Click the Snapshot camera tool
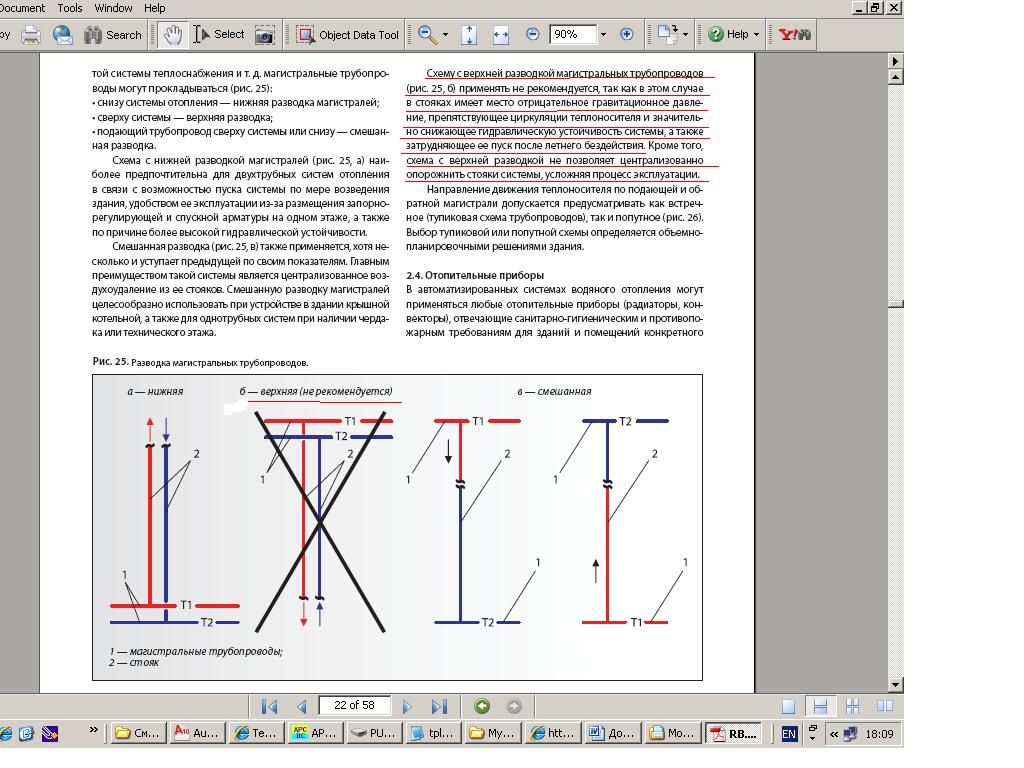The width and height of the screenshot is (1024, 768). 264,35
